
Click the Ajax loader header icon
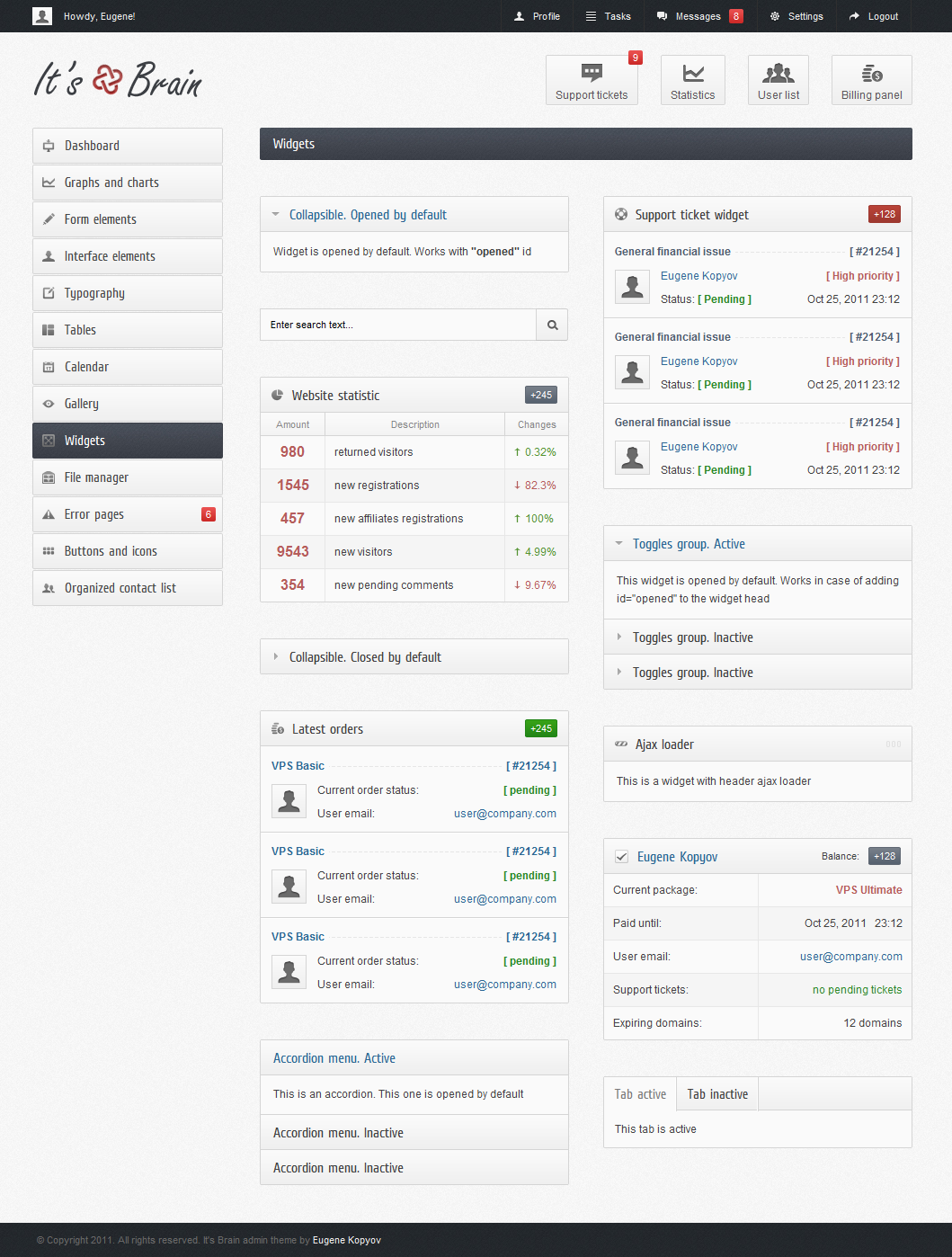pyautogui.click(x=621, y=744)
